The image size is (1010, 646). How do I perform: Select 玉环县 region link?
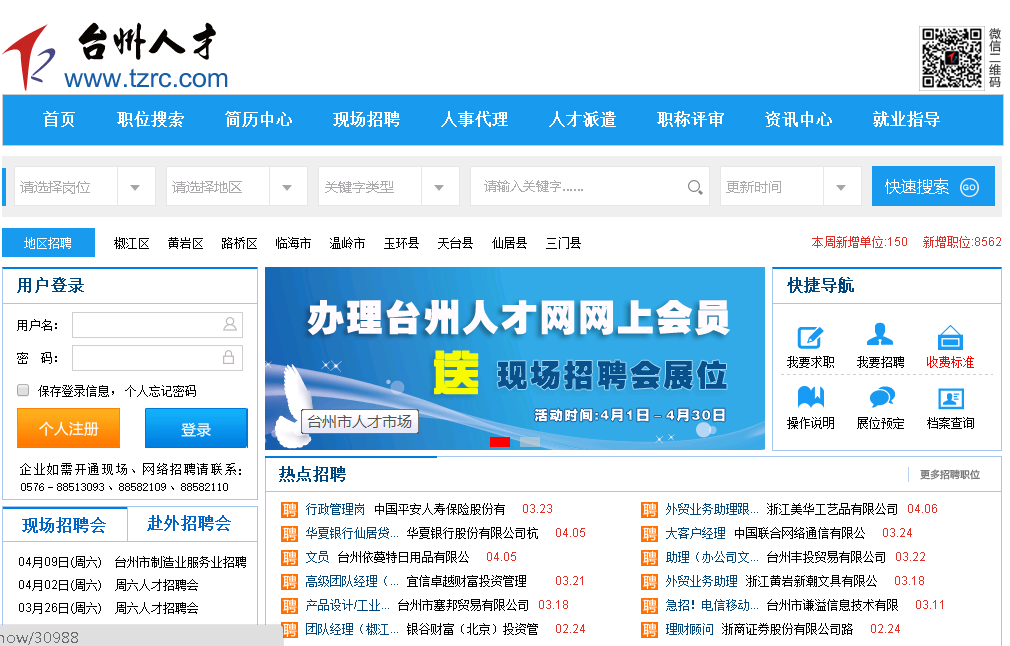pos(401,243)
